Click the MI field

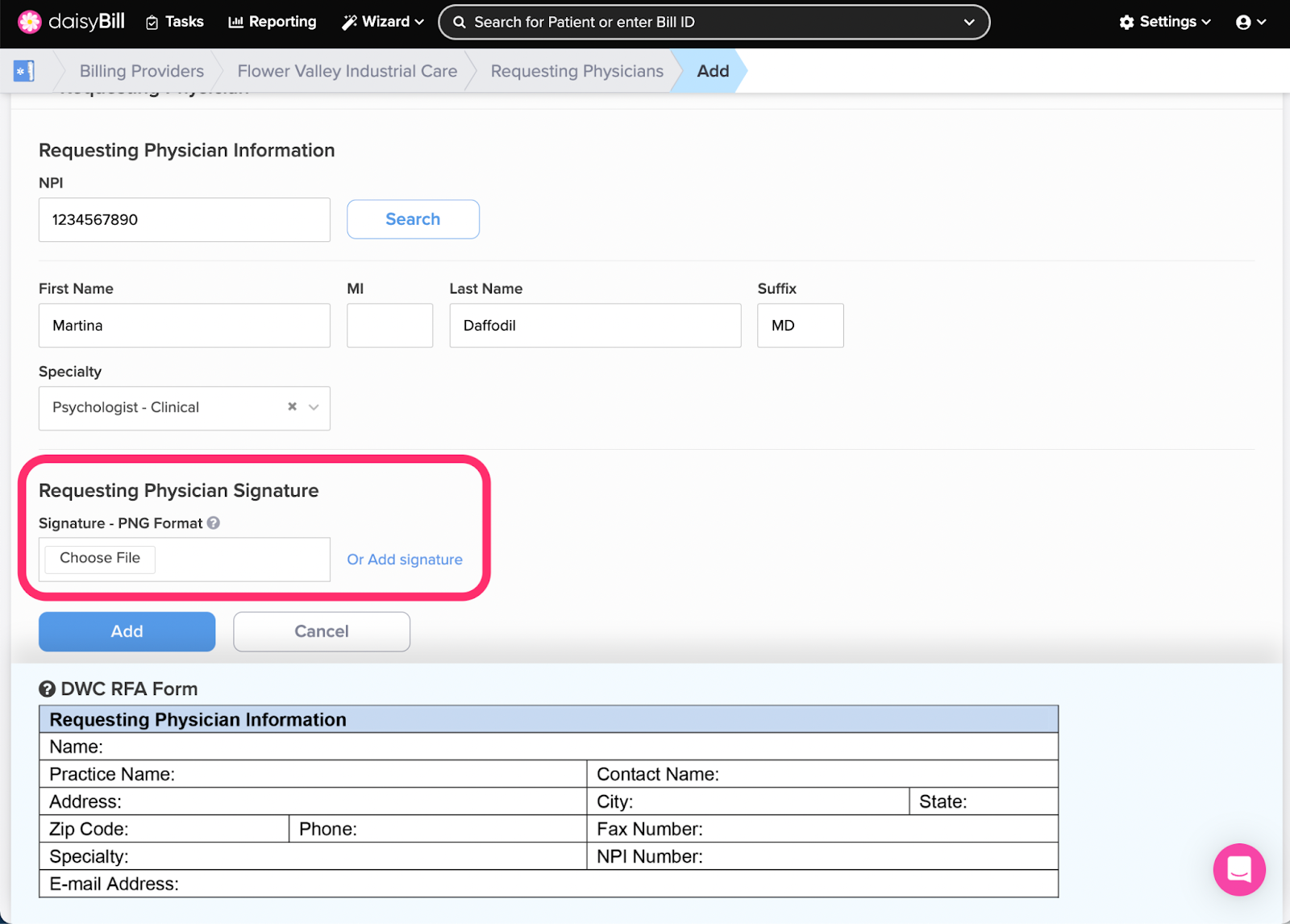click(x=389, y=326)
